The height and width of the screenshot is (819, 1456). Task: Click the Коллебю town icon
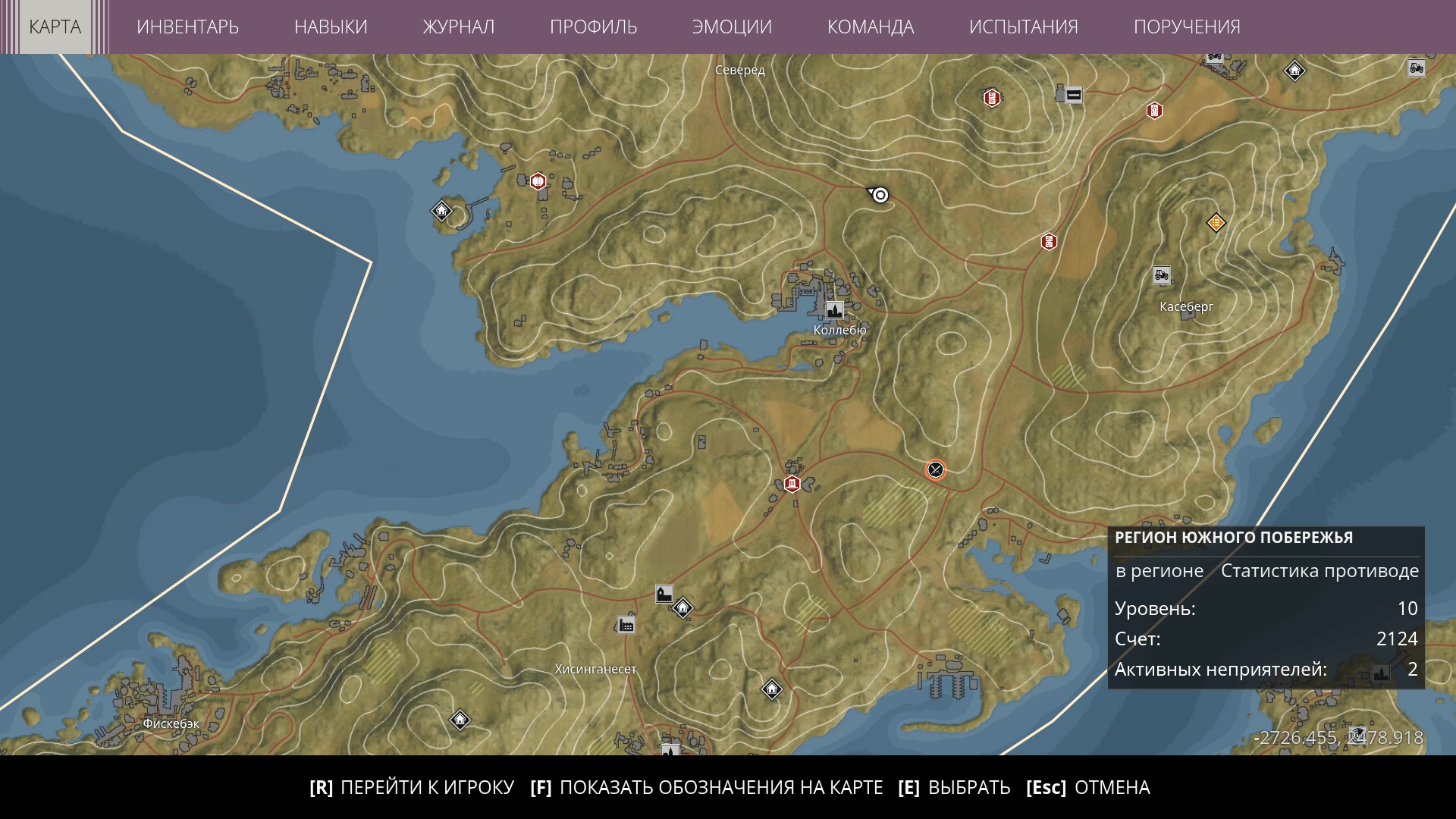point(834,310)
